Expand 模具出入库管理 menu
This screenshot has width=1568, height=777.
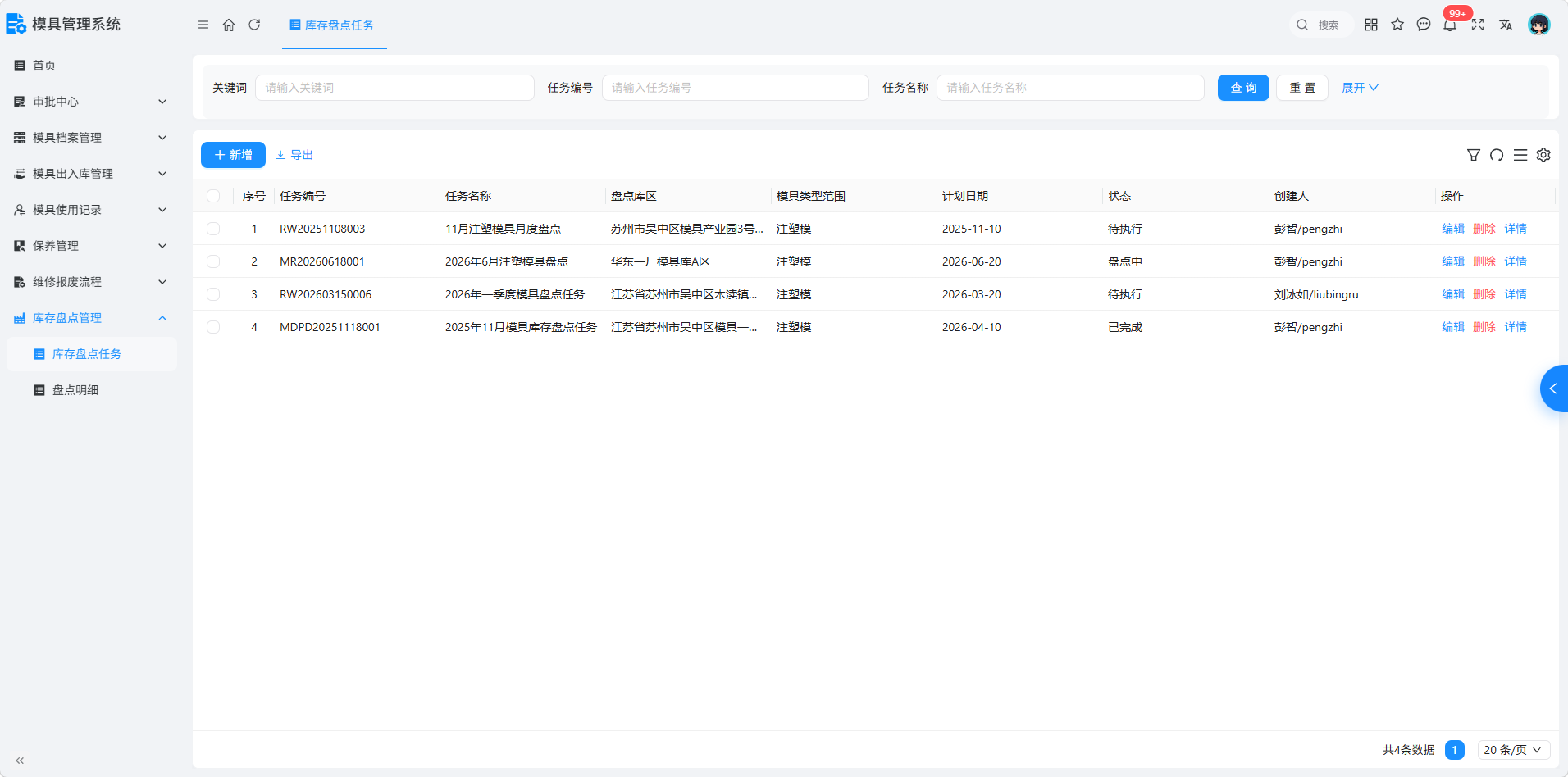point(92,174)
